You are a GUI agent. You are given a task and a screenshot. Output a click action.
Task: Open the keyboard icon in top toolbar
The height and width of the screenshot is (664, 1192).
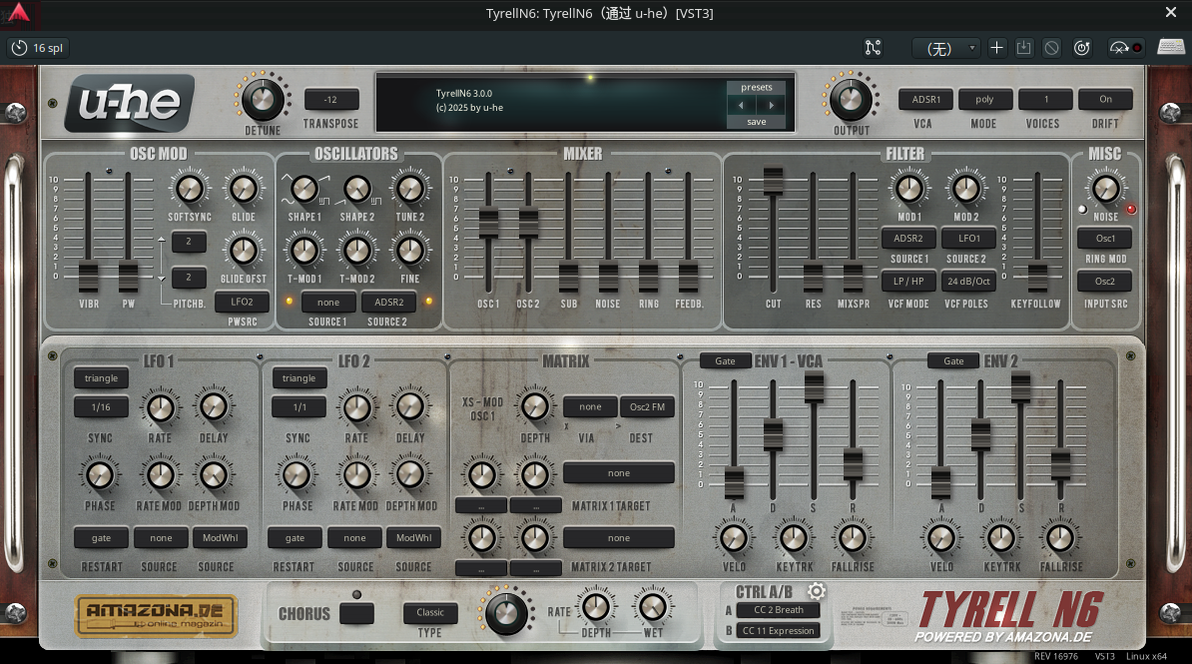point(1171,48)
